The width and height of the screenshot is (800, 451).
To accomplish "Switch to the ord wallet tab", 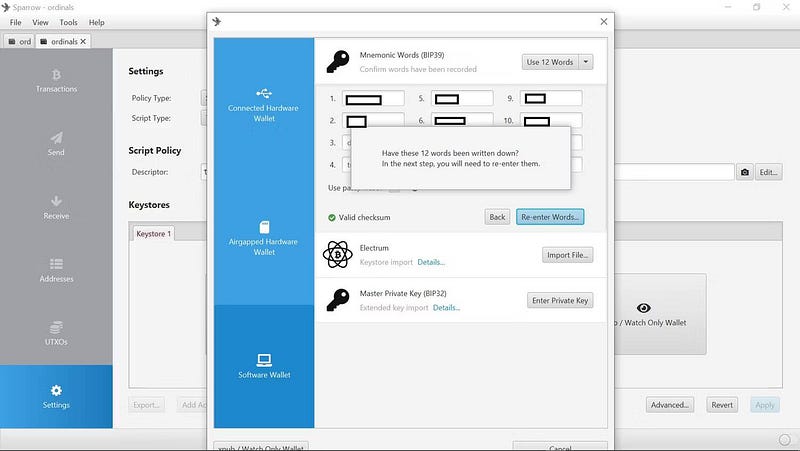I will (x=19, y=41).
